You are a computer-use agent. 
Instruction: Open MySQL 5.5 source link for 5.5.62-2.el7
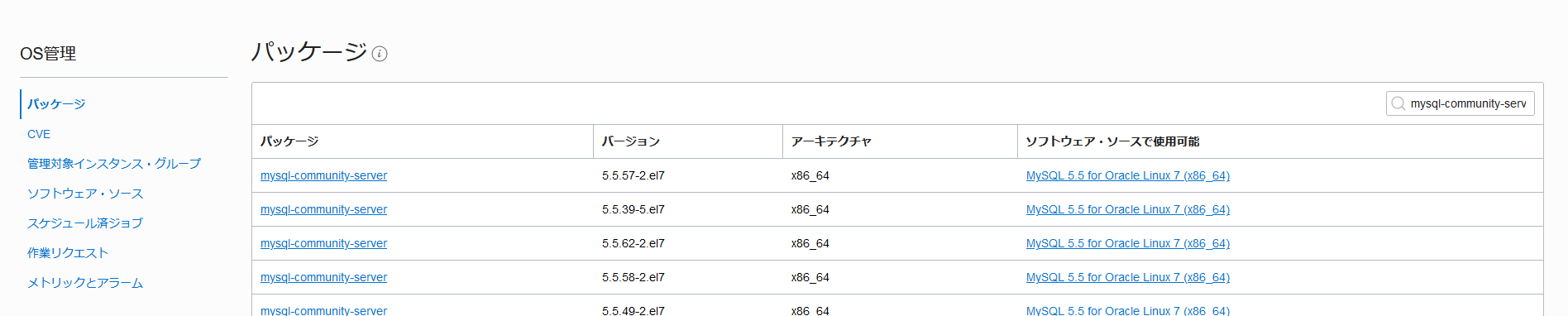click(x=1128, y=243)
